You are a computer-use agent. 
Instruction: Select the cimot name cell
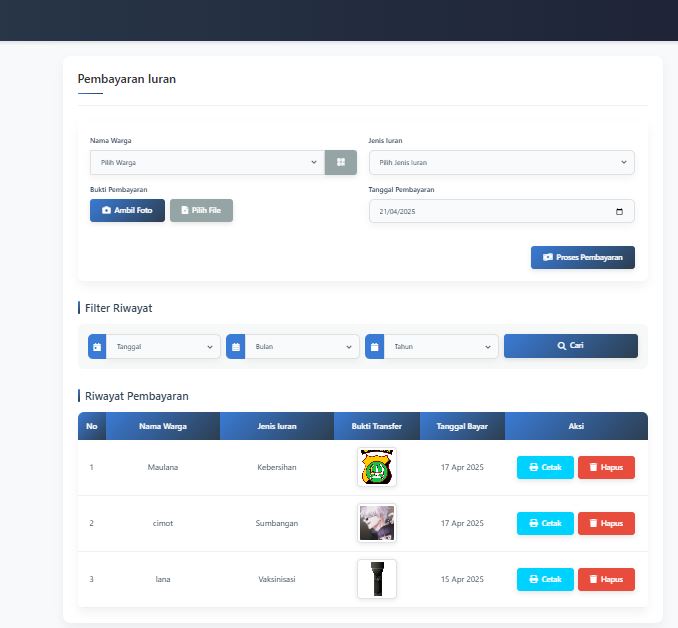(163, 523)
